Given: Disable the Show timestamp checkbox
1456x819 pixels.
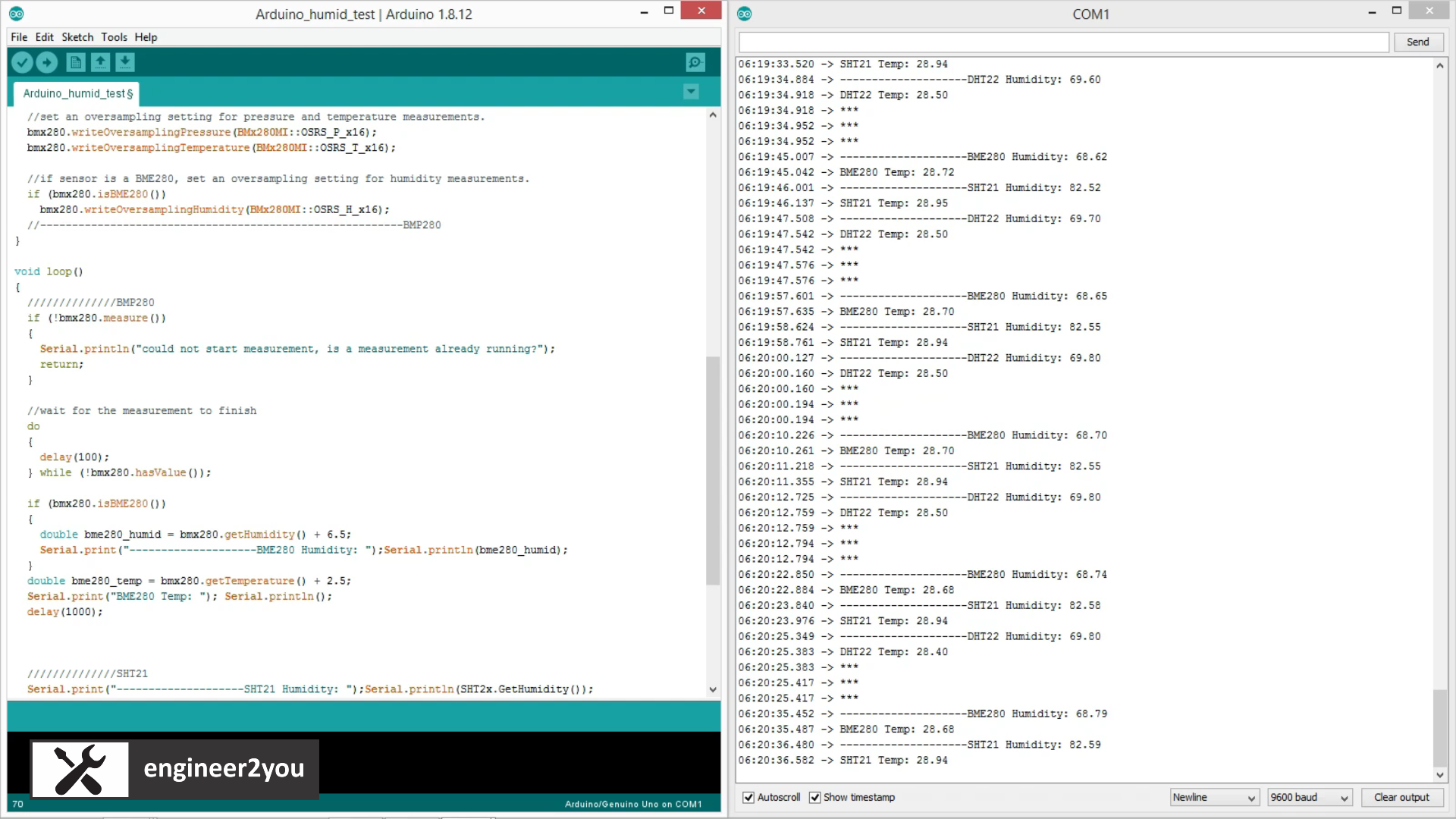Looking at the screenshot, I should (815, 797).
